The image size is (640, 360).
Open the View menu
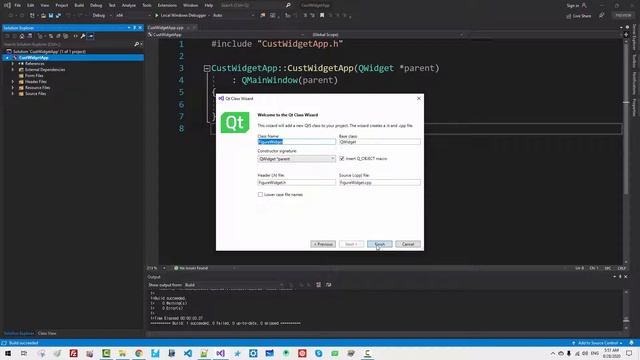(44, 5)
